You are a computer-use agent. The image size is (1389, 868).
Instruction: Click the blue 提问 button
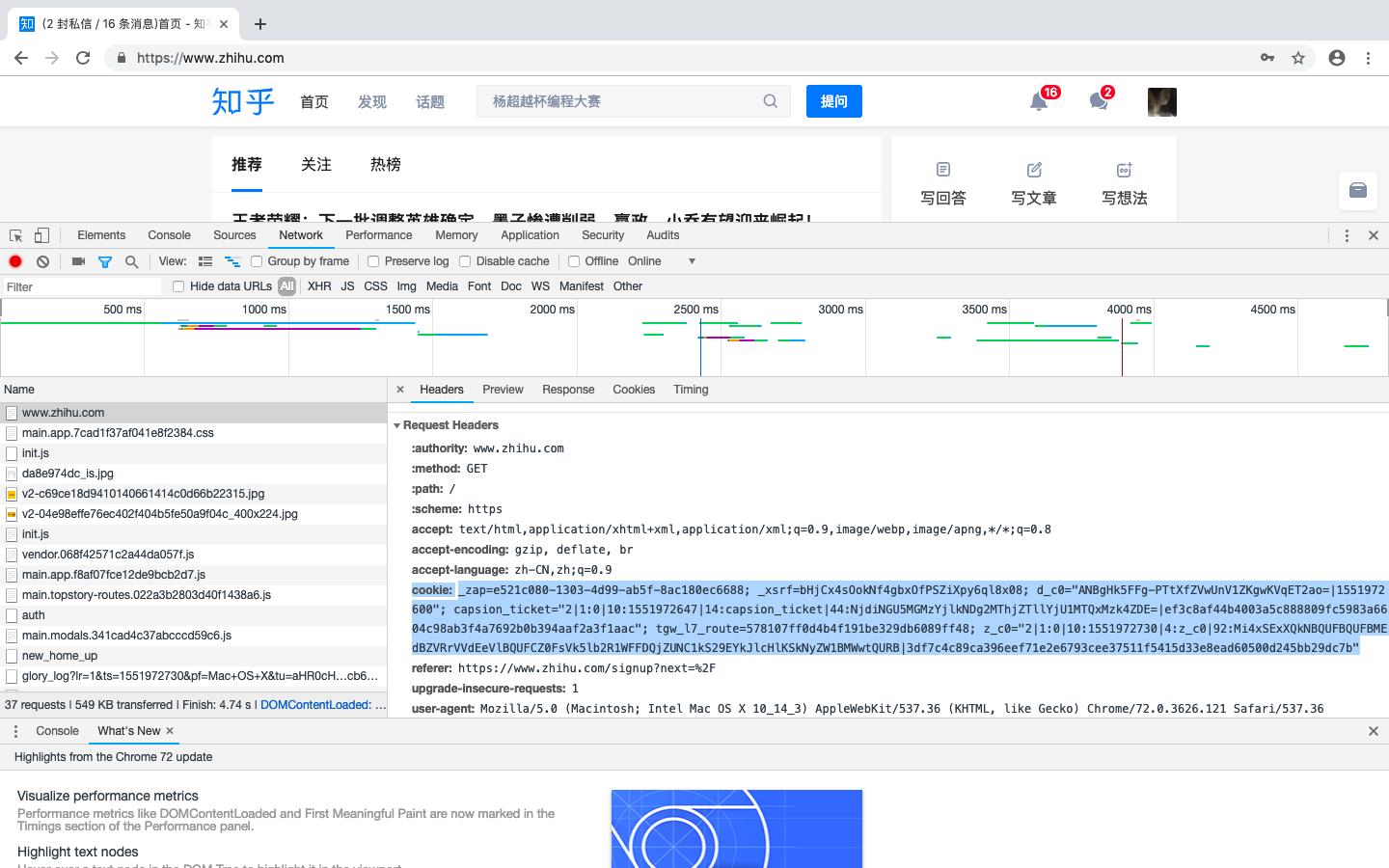pyautogui.click(x=833, y=101)
